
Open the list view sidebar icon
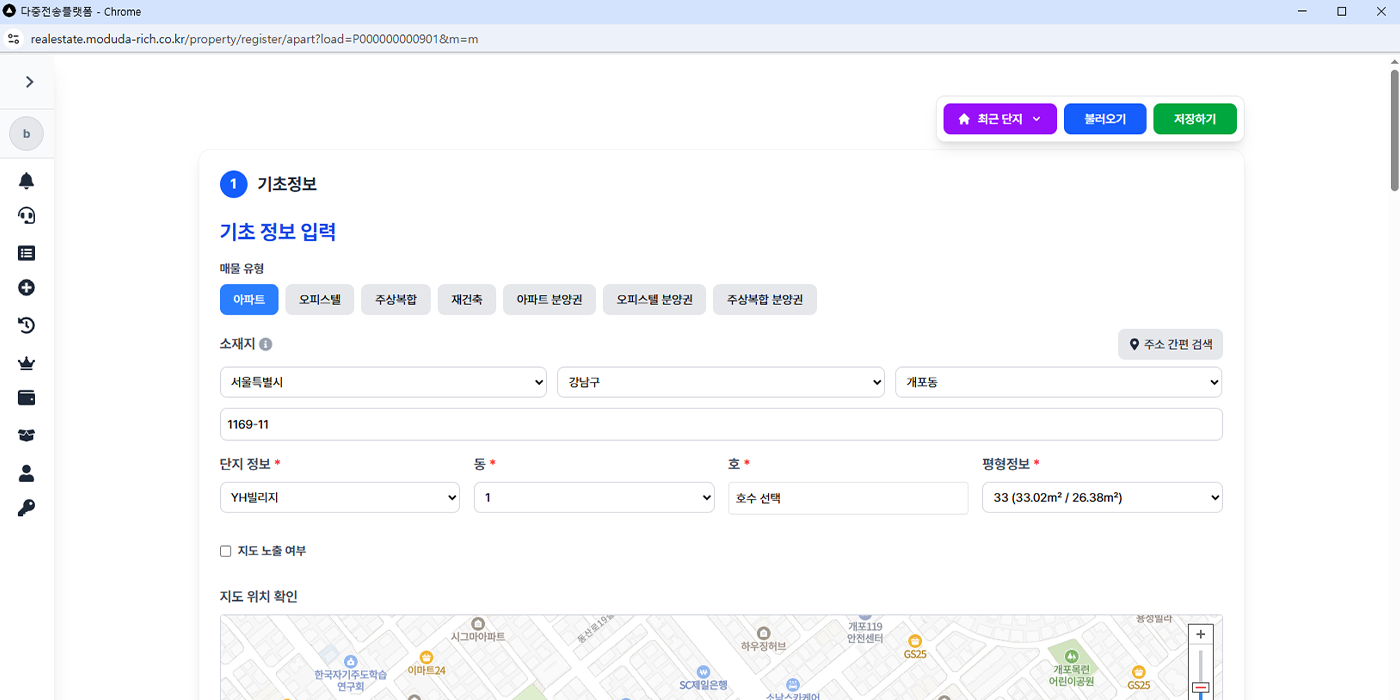tap(27, 253)
